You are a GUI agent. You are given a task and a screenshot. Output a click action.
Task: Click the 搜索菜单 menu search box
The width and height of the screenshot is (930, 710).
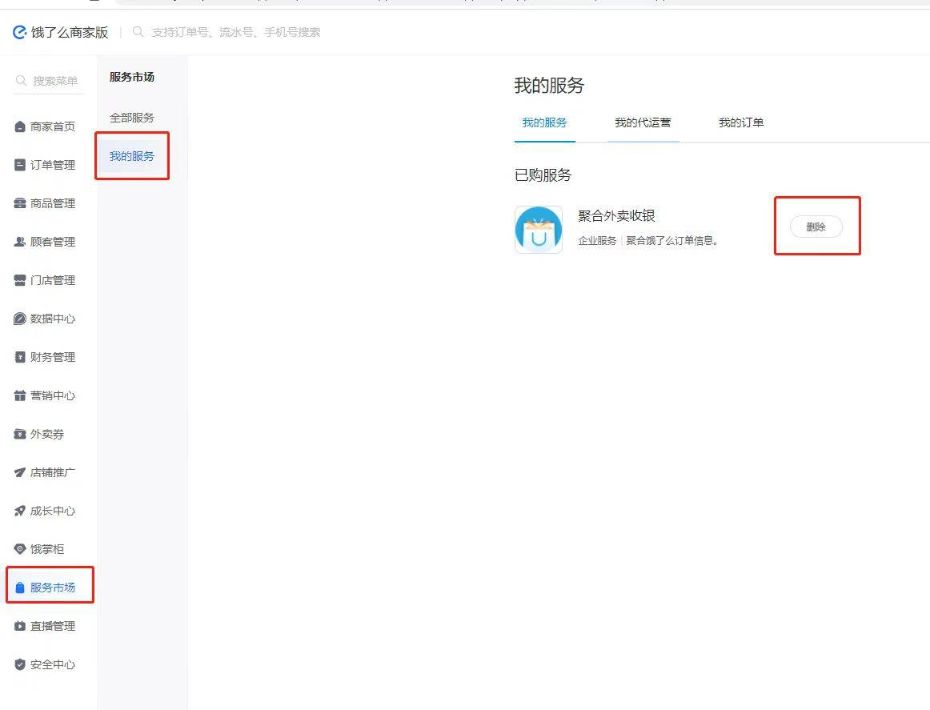[49, 81]
